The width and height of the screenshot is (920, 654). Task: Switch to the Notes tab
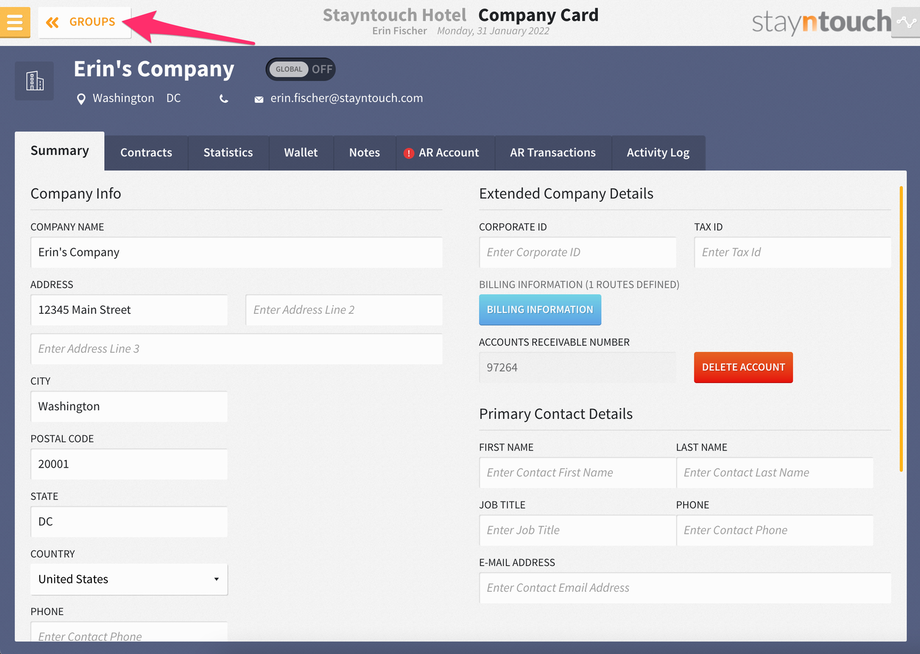[x=364, y=153]
